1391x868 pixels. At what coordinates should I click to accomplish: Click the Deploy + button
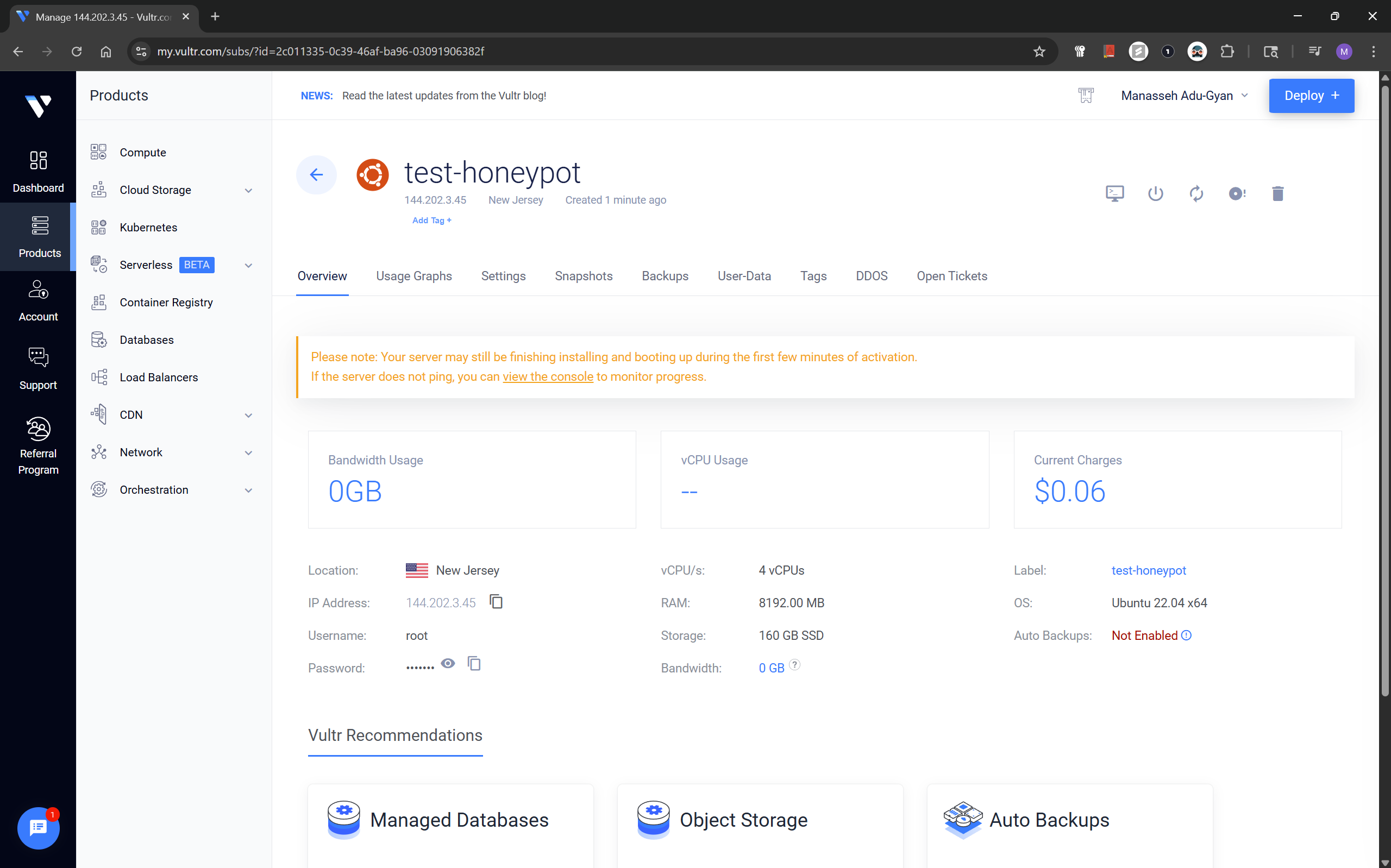coord(1311,95)
